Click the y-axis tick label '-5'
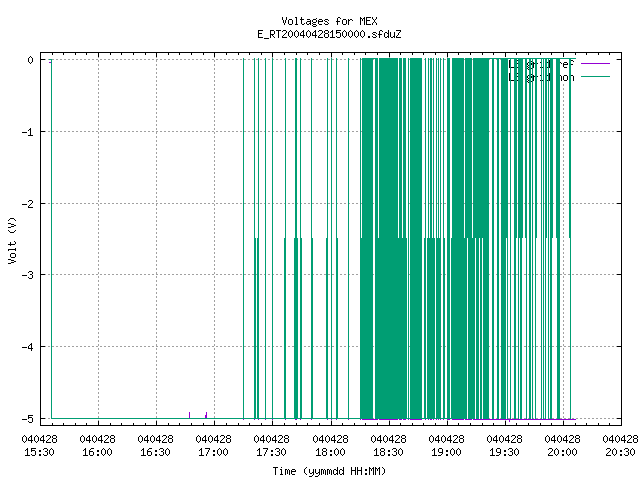 click(x=28, y=419)
